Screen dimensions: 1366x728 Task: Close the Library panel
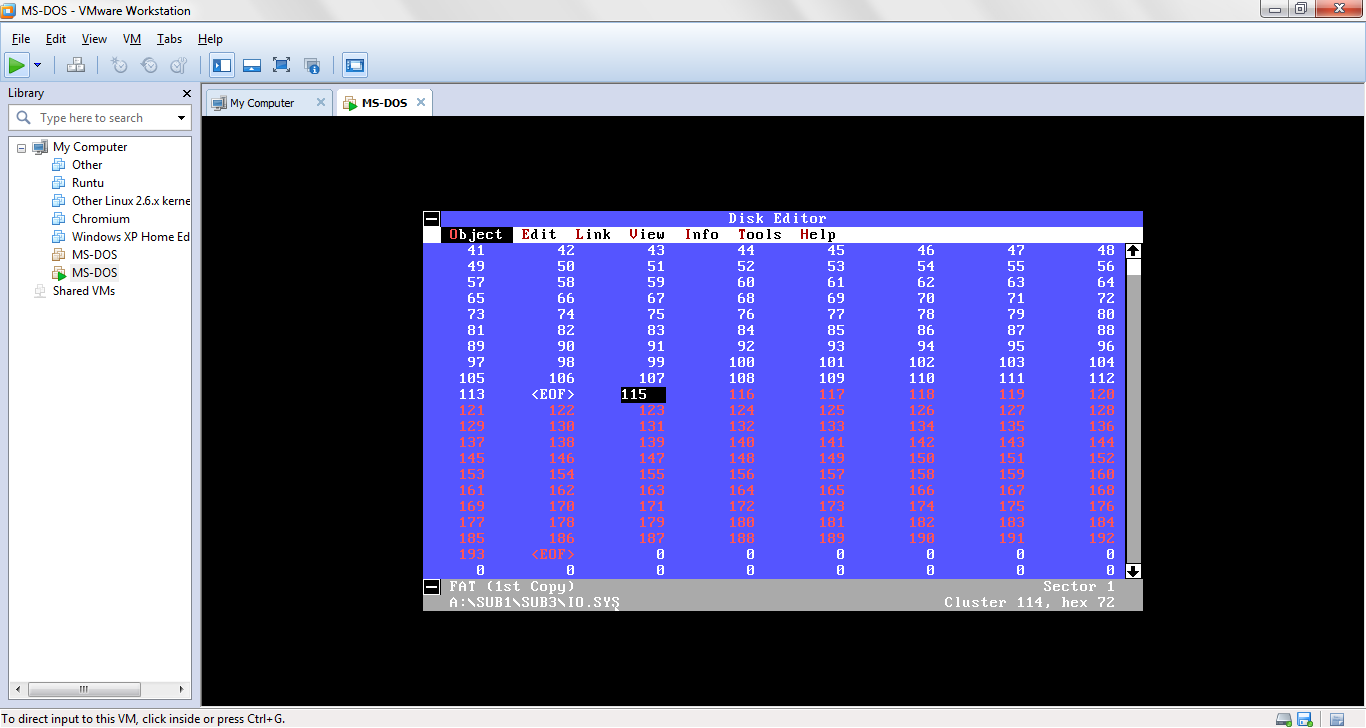pyautogui.click(x=186, y=93)
